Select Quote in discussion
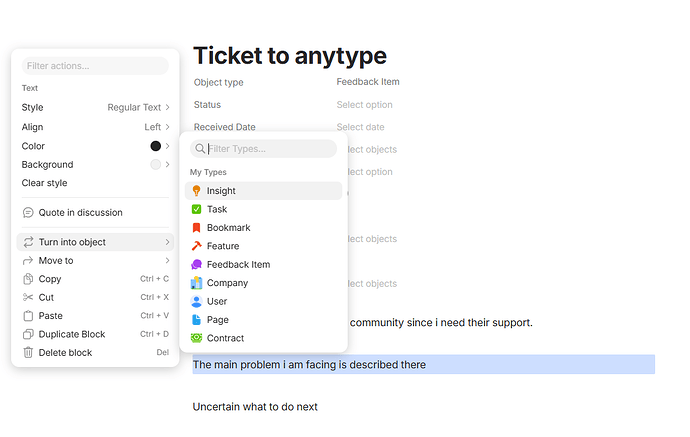 pyautogui.click(x=95, y=213)
